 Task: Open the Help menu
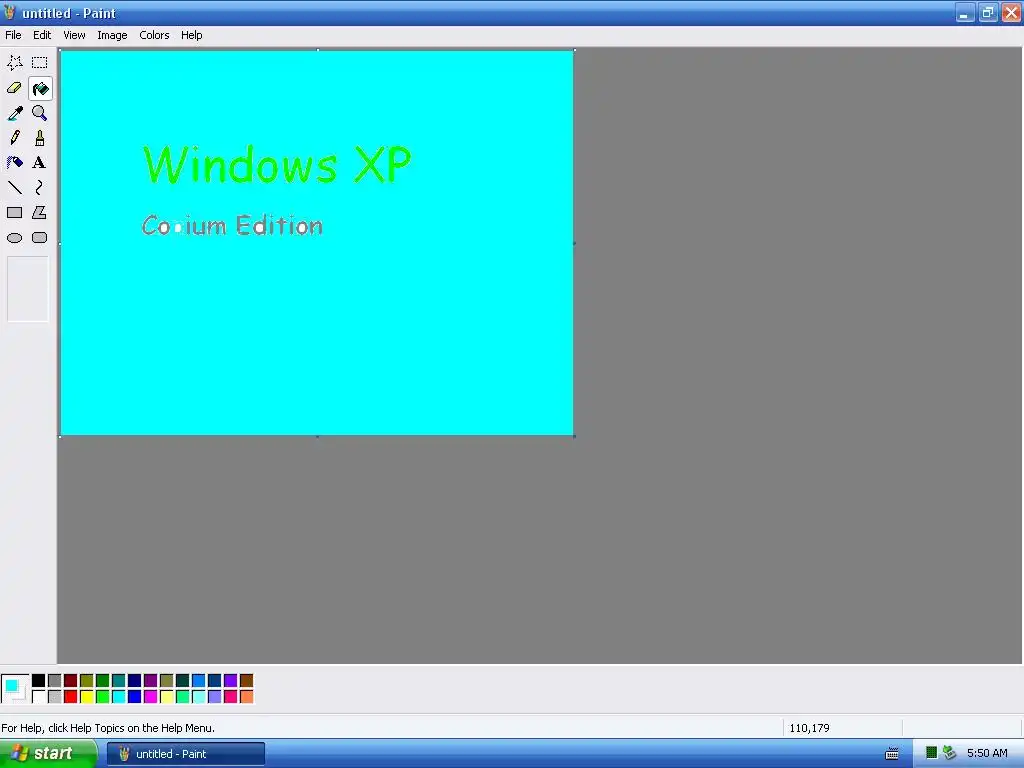191,35
